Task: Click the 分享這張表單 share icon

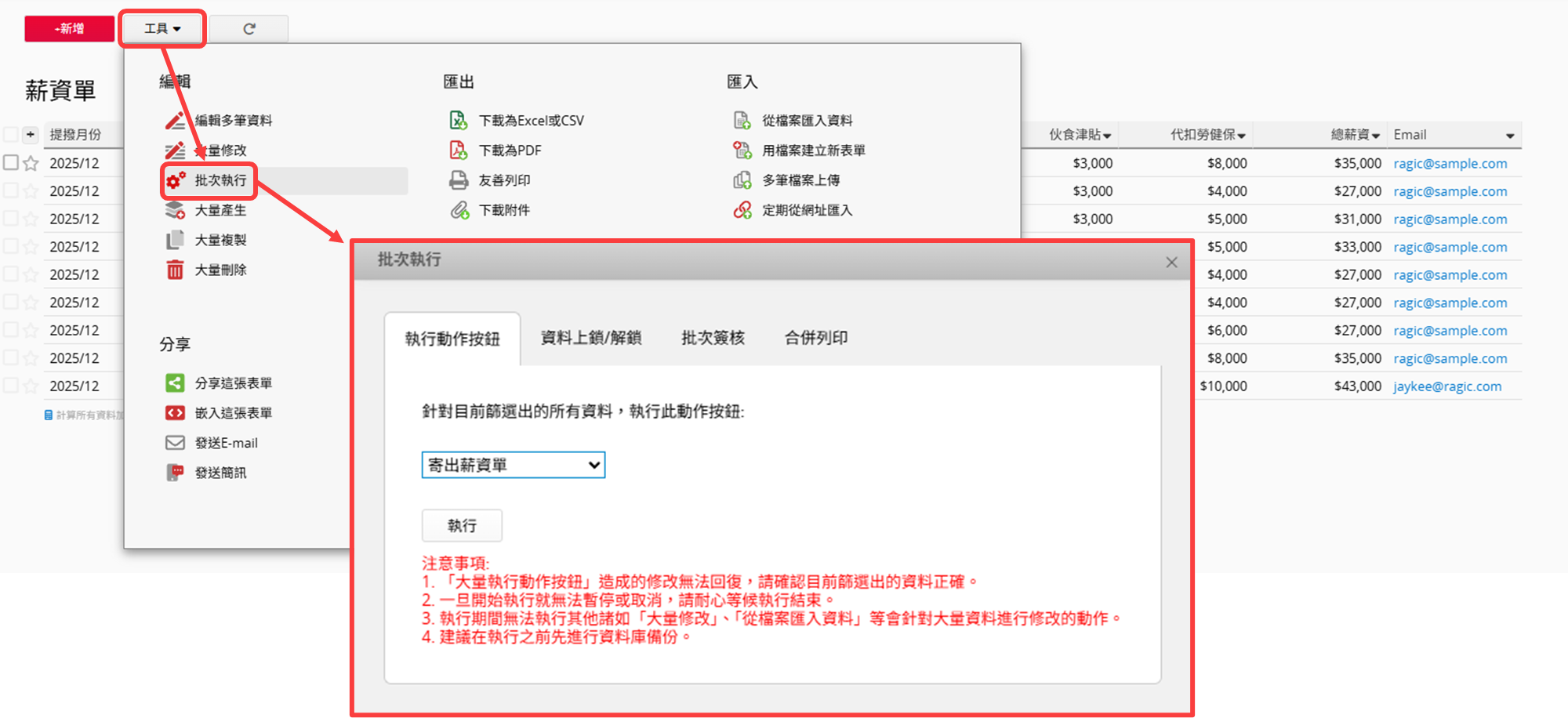Action: coord(175,383)
